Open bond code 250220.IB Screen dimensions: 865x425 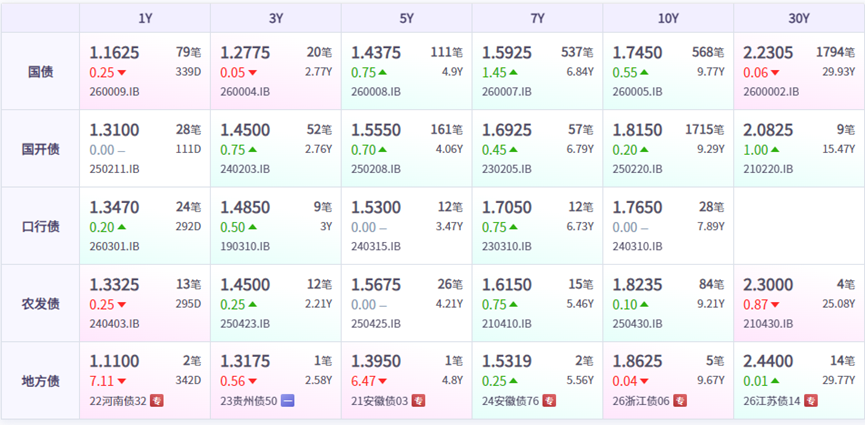point(637,169)
